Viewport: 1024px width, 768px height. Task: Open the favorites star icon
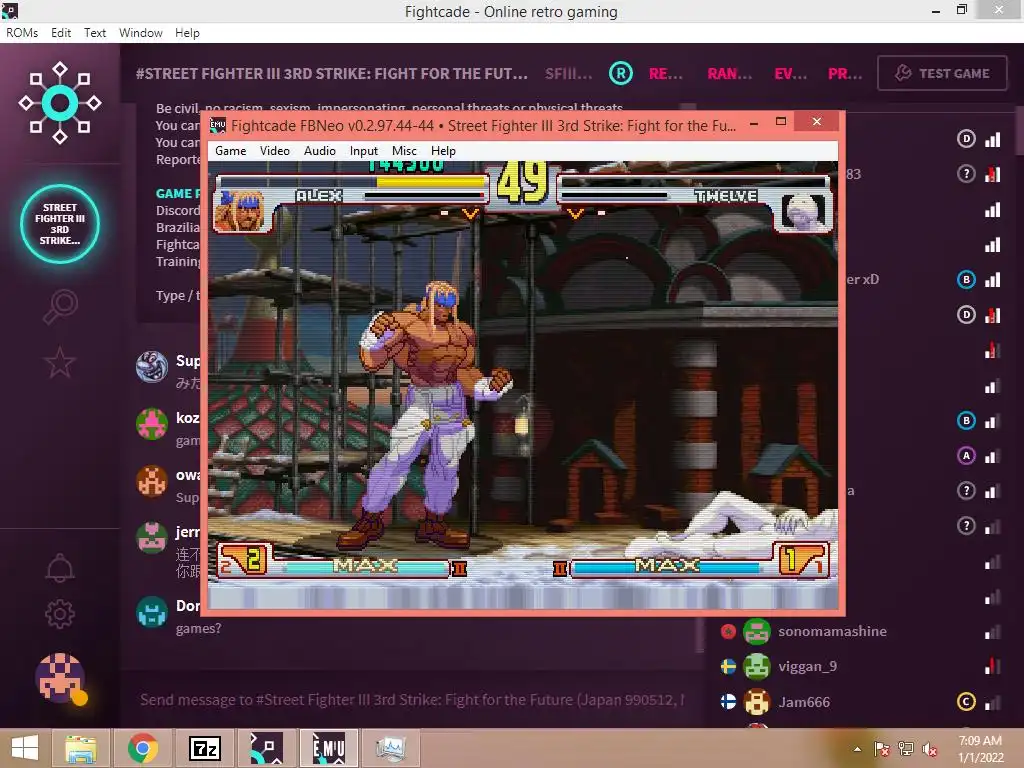59,362
